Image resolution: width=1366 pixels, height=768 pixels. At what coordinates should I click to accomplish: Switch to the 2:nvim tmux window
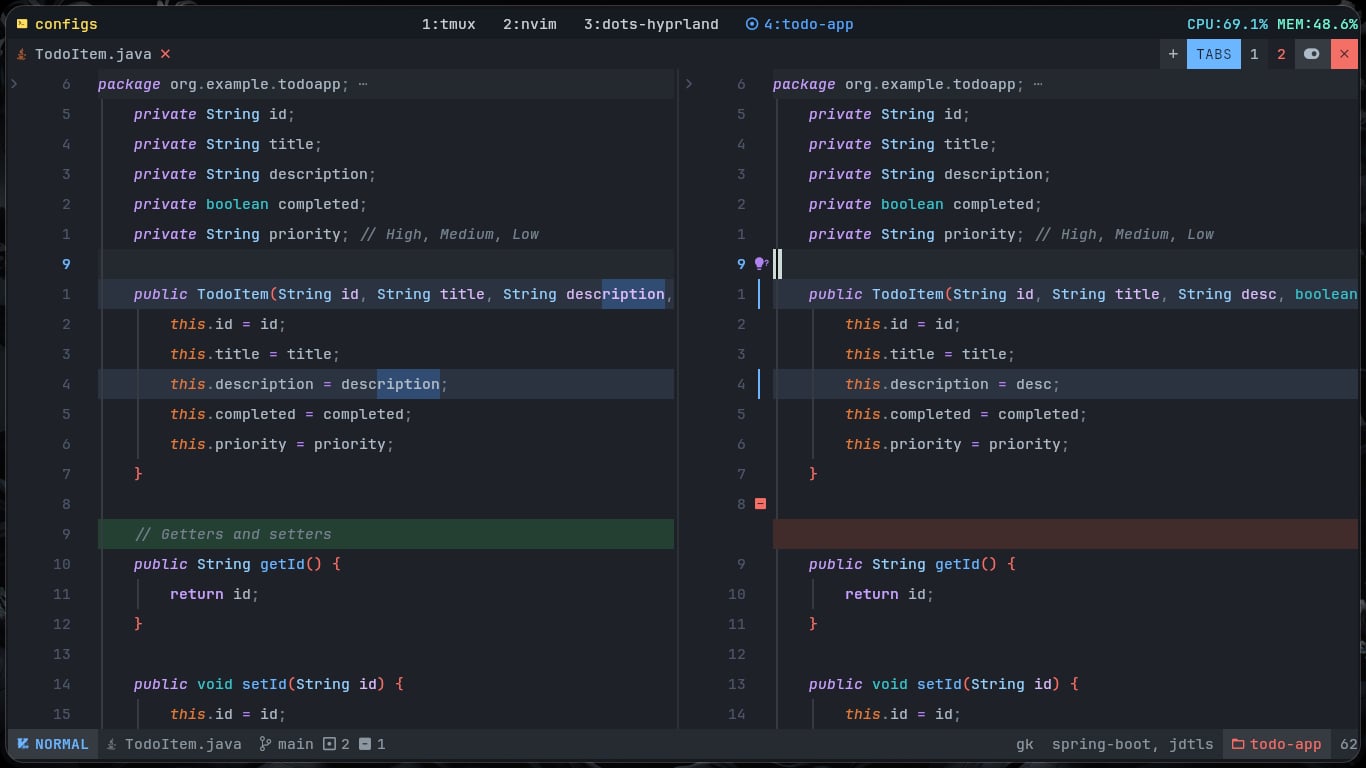pos(529,24)
